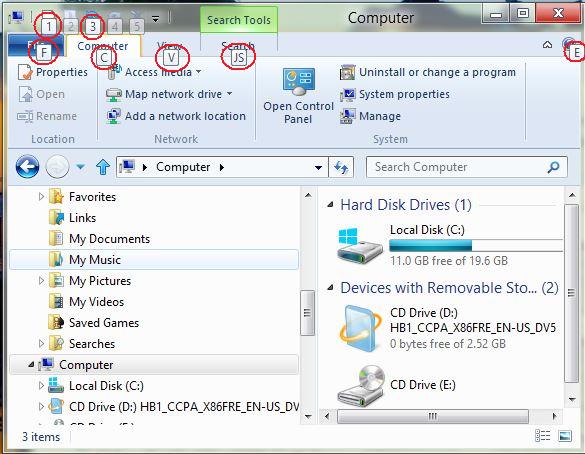
Task: Expand the Favorites tree node
Action: (x=41, y=196)
